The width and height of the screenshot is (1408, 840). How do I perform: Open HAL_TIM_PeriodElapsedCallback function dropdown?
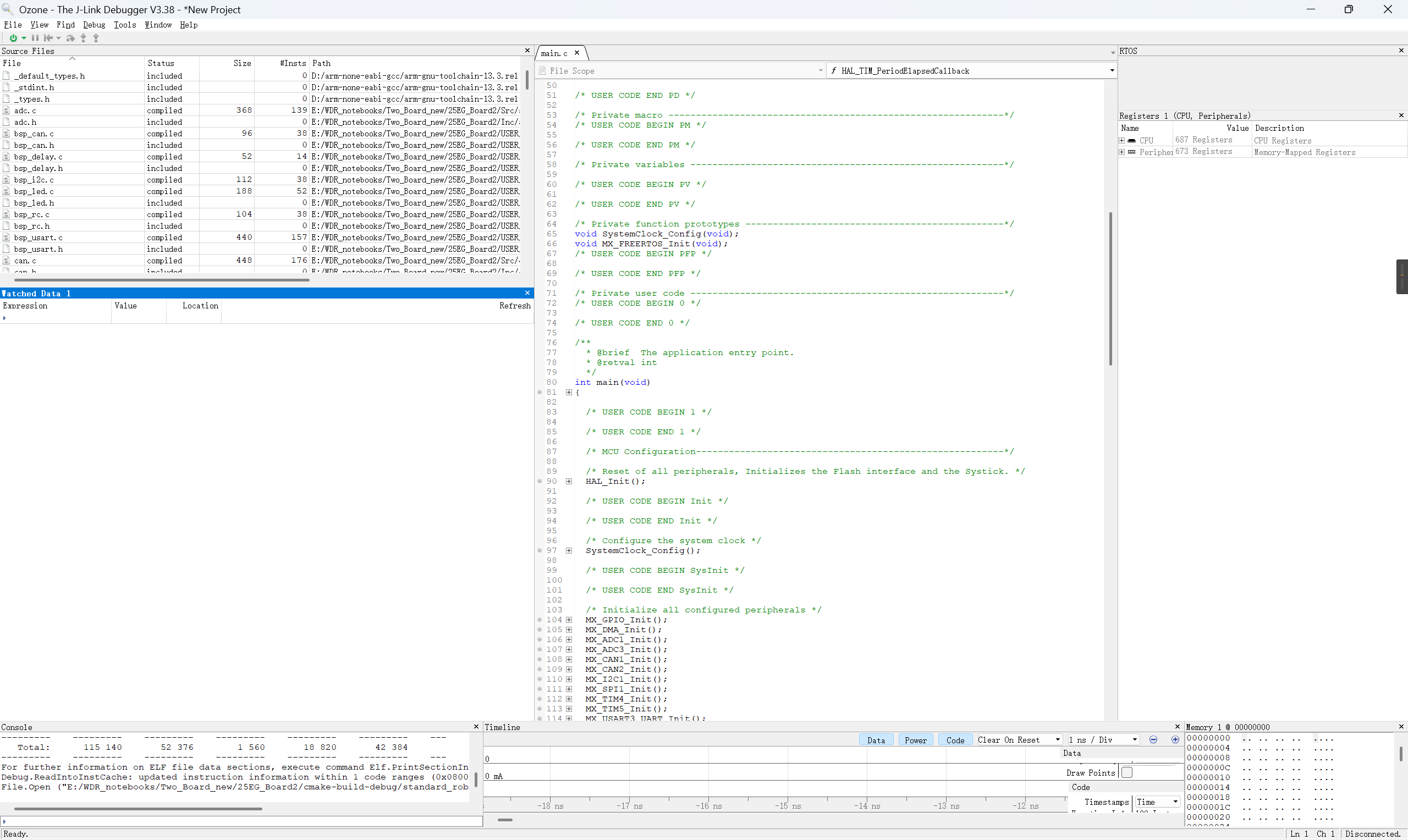(1112, 71)
